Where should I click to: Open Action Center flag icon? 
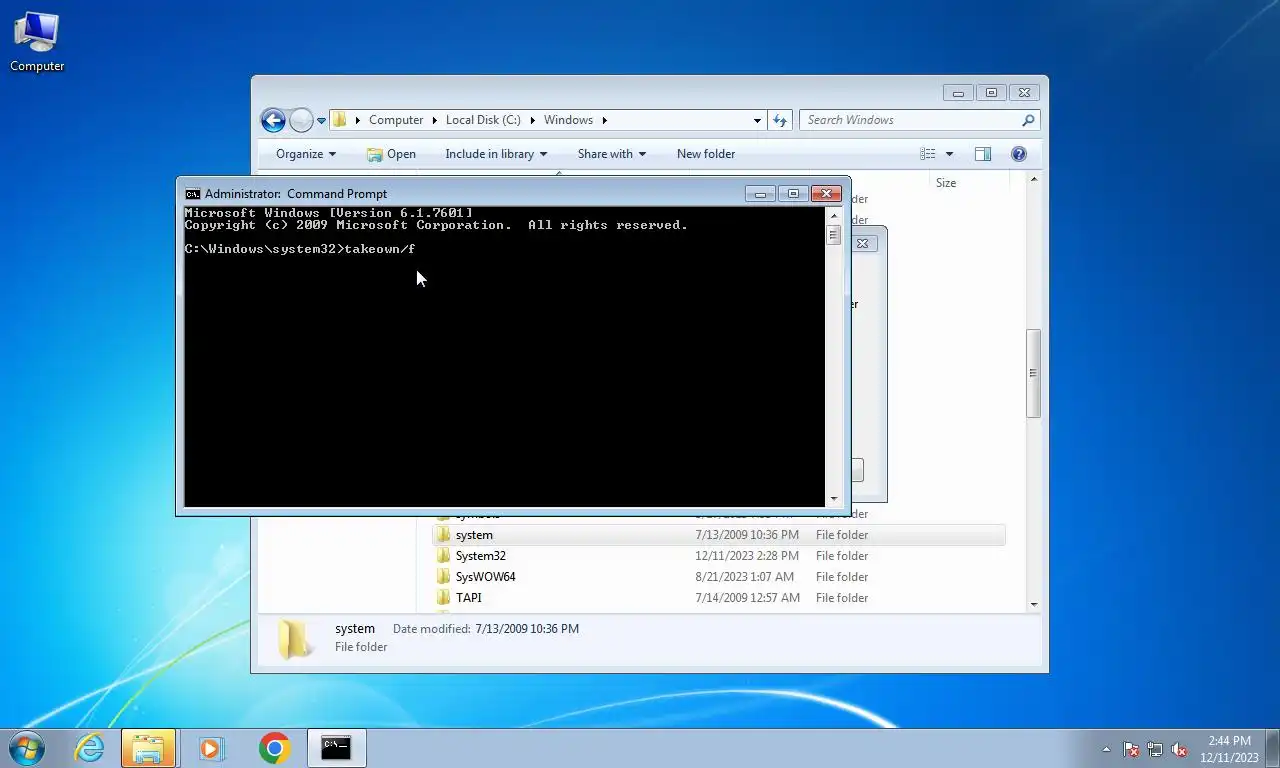[x=1131, y=749]
